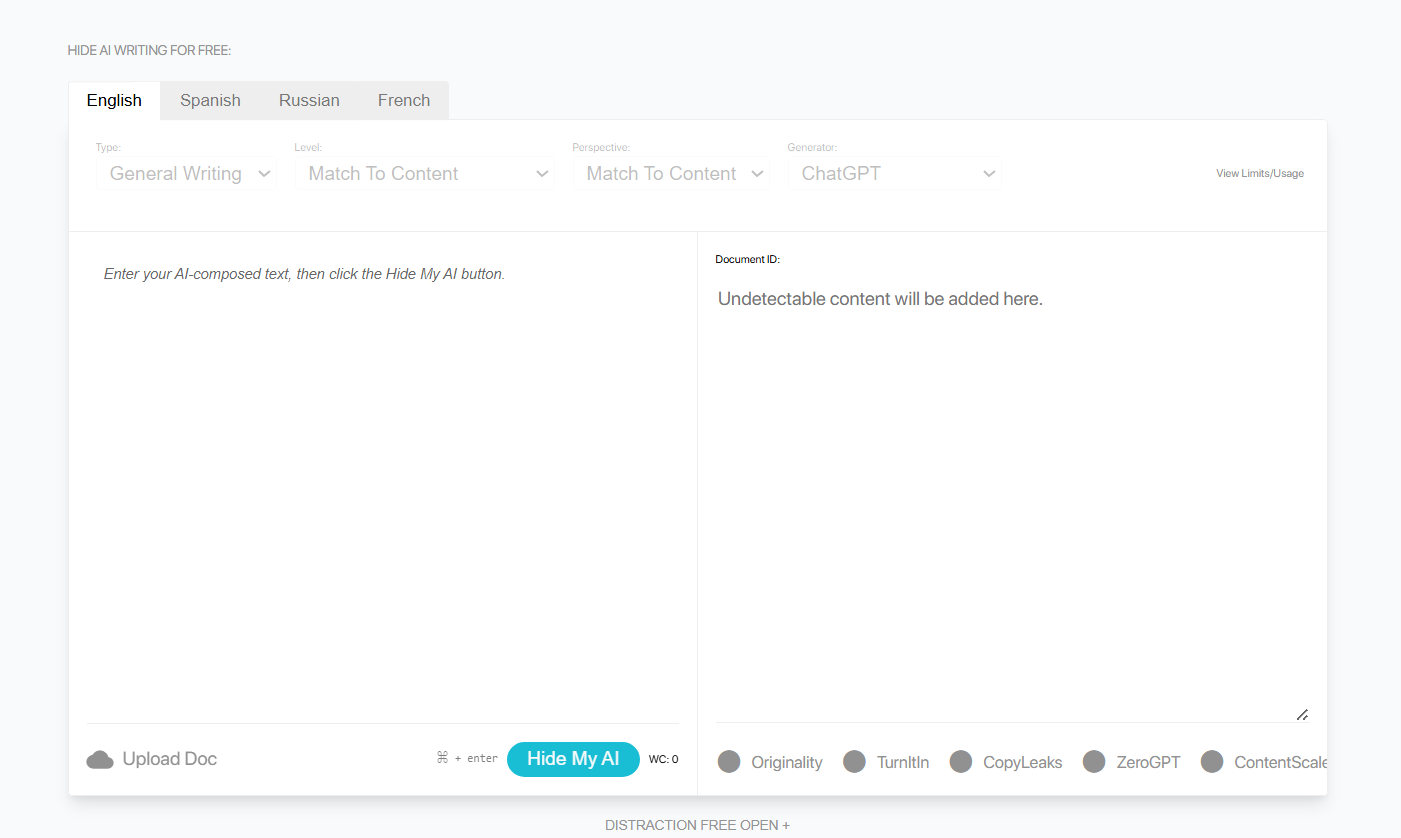Click into the AI-composed text input area
1401x838 pixels.
[382, 480]
